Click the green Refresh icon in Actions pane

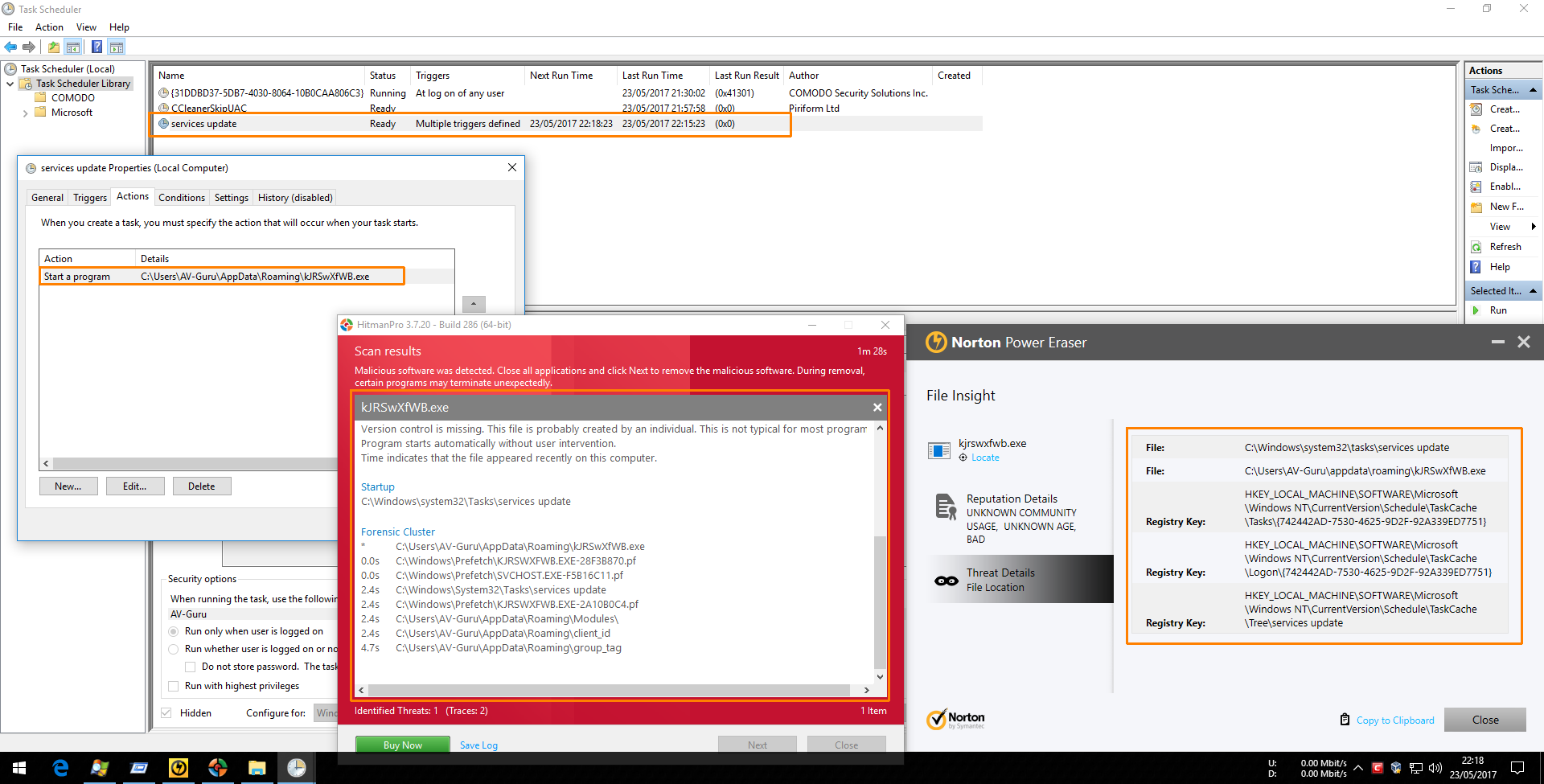(x=1476, y=247)
